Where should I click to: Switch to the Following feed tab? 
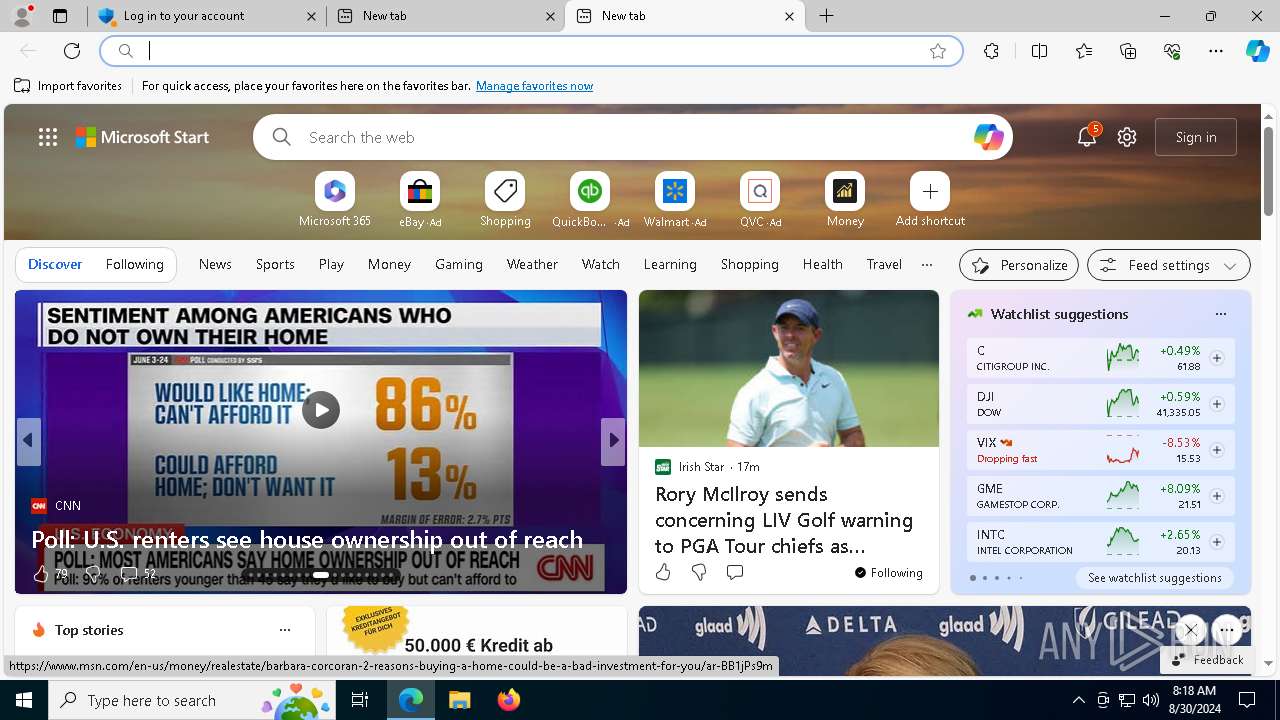click(134, 265)
